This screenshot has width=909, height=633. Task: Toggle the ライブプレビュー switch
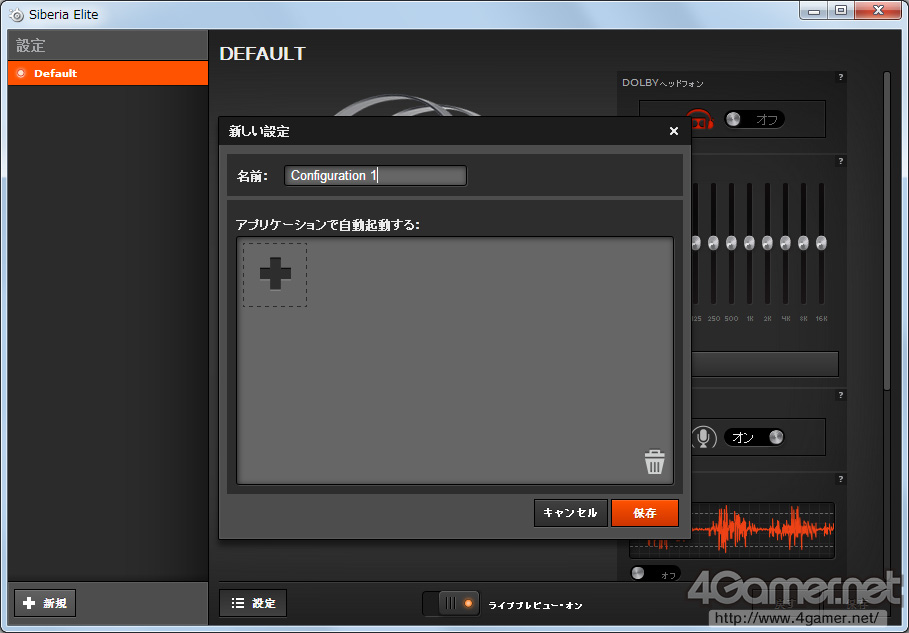[451, 603]
